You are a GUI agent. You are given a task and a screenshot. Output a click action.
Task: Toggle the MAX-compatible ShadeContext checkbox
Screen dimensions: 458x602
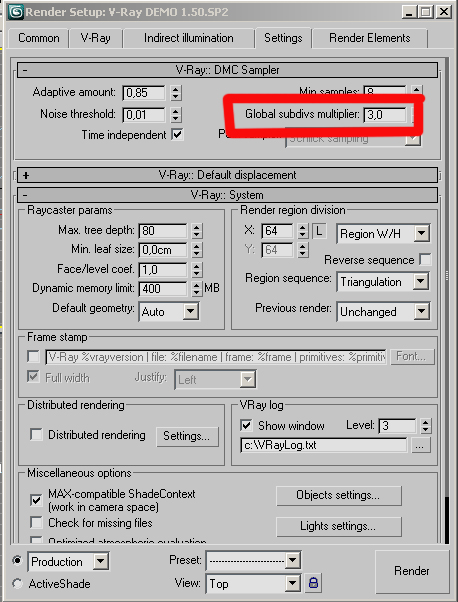click(36, 500)
